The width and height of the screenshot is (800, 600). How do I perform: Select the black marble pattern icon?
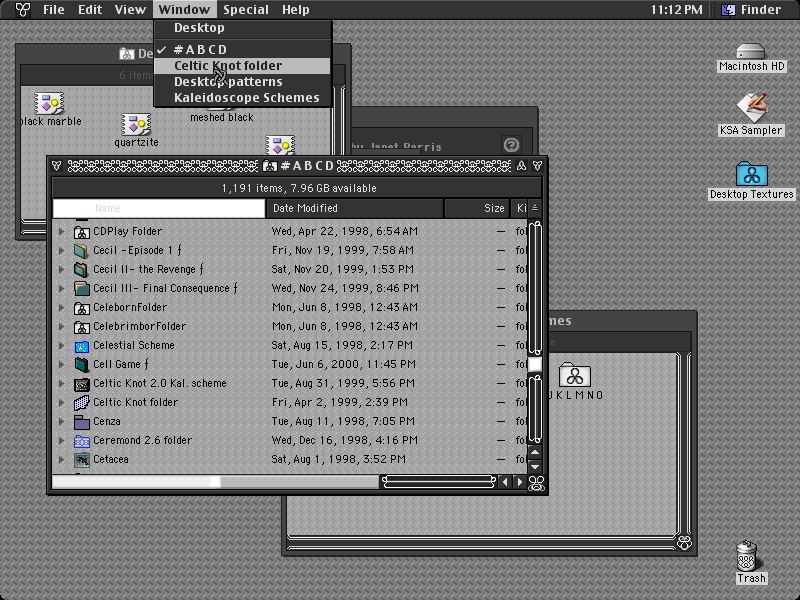[49, 103]
